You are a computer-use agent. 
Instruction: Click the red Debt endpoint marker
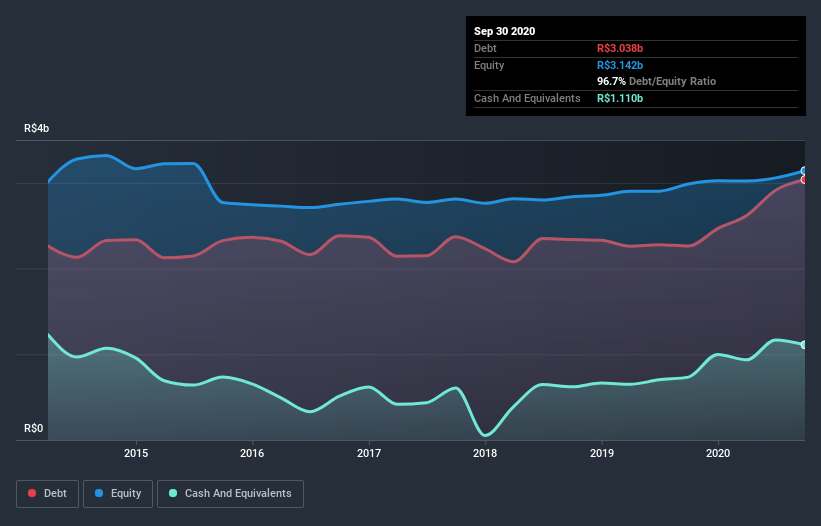tap(804, 180)
